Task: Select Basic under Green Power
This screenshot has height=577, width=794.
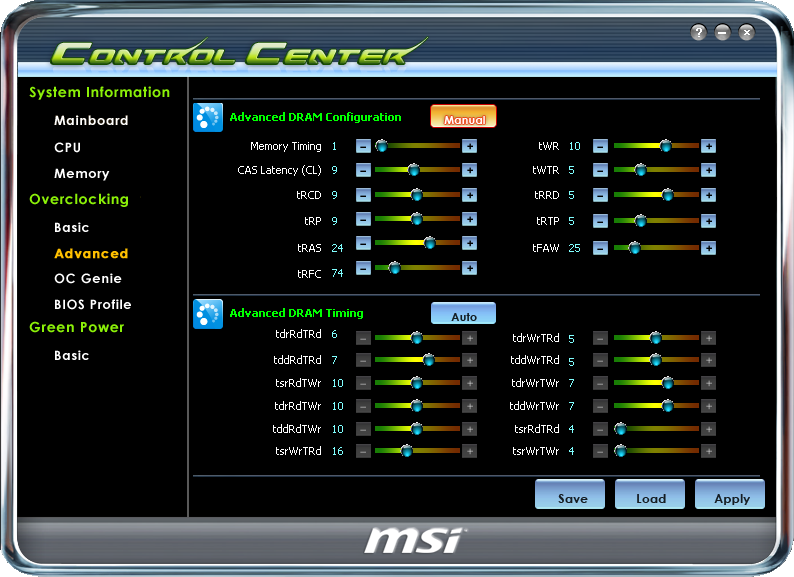Action: [x=71, y=356]
